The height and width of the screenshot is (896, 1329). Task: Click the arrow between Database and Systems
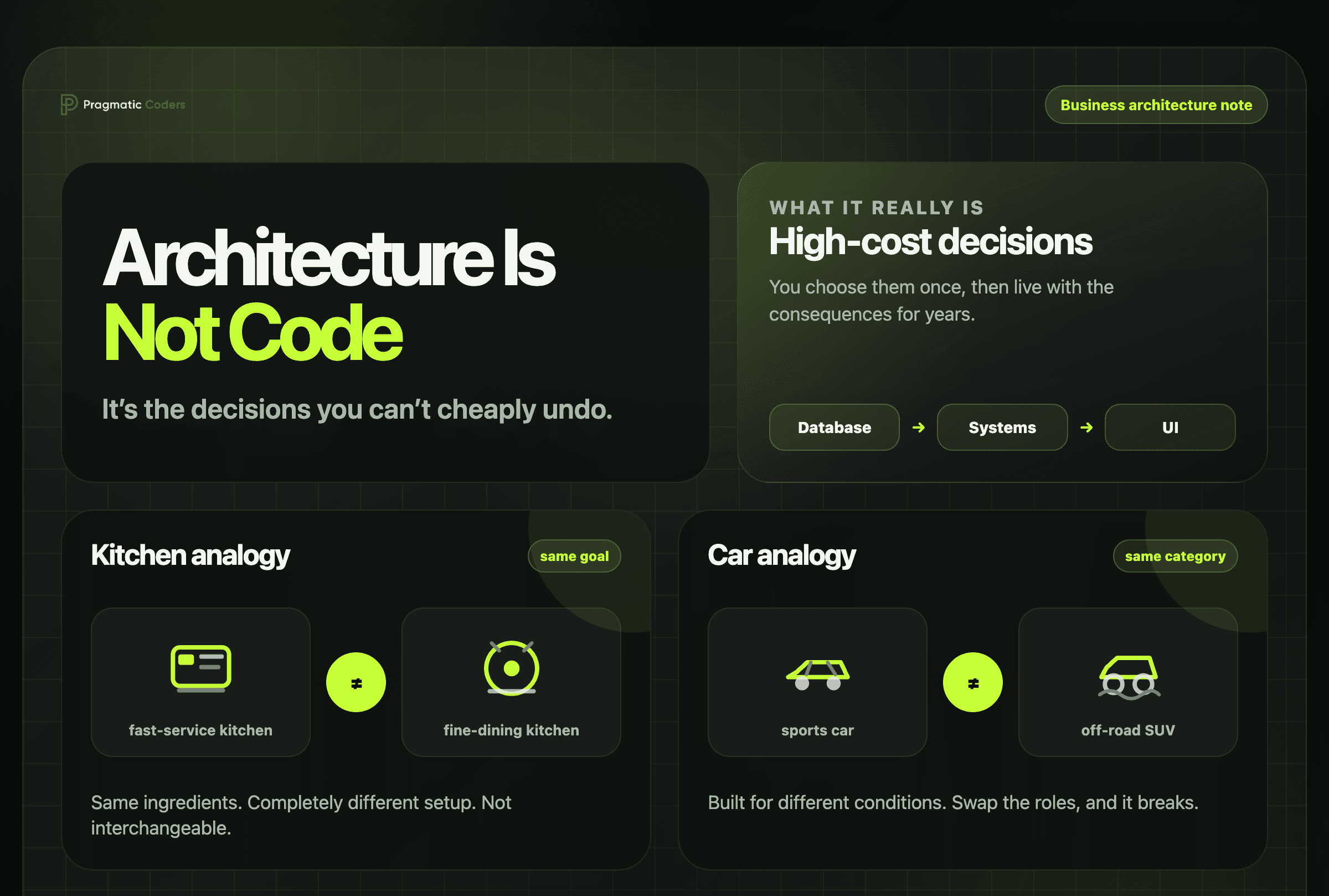(x=918, y=428)
